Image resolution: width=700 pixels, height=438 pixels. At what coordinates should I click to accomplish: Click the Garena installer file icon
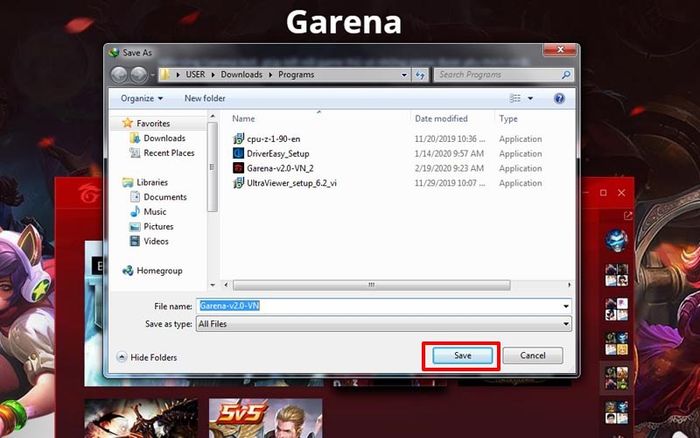238,168
